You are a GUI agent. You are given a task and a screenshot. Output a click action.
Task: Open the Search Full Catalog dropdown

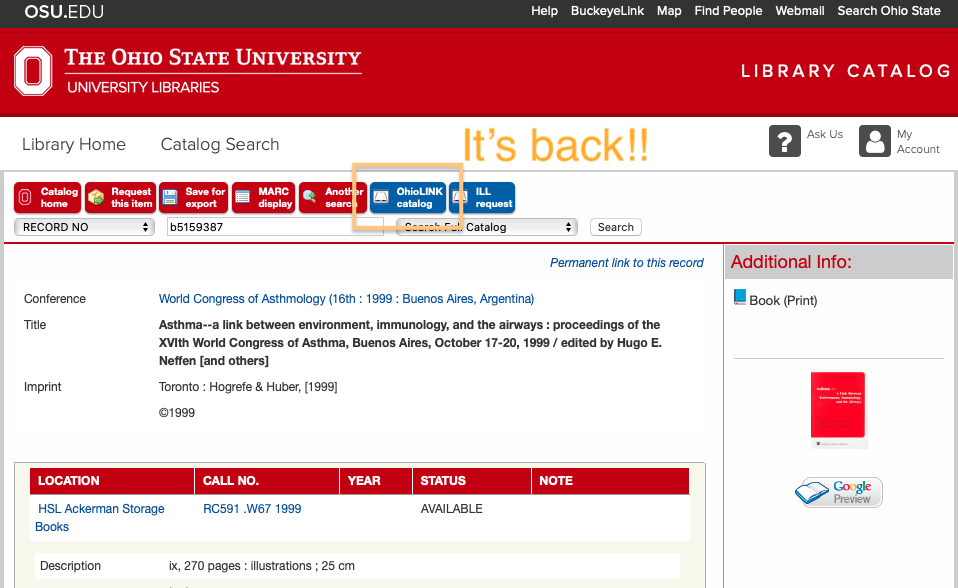[x=487, y=227]
